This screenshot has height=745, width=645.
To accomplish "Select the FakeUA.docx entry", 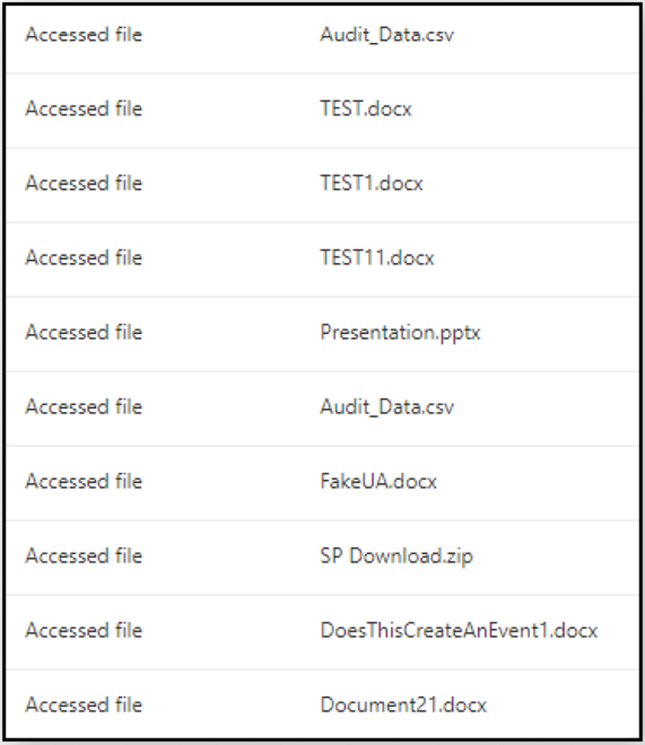I will pos(378,481).
